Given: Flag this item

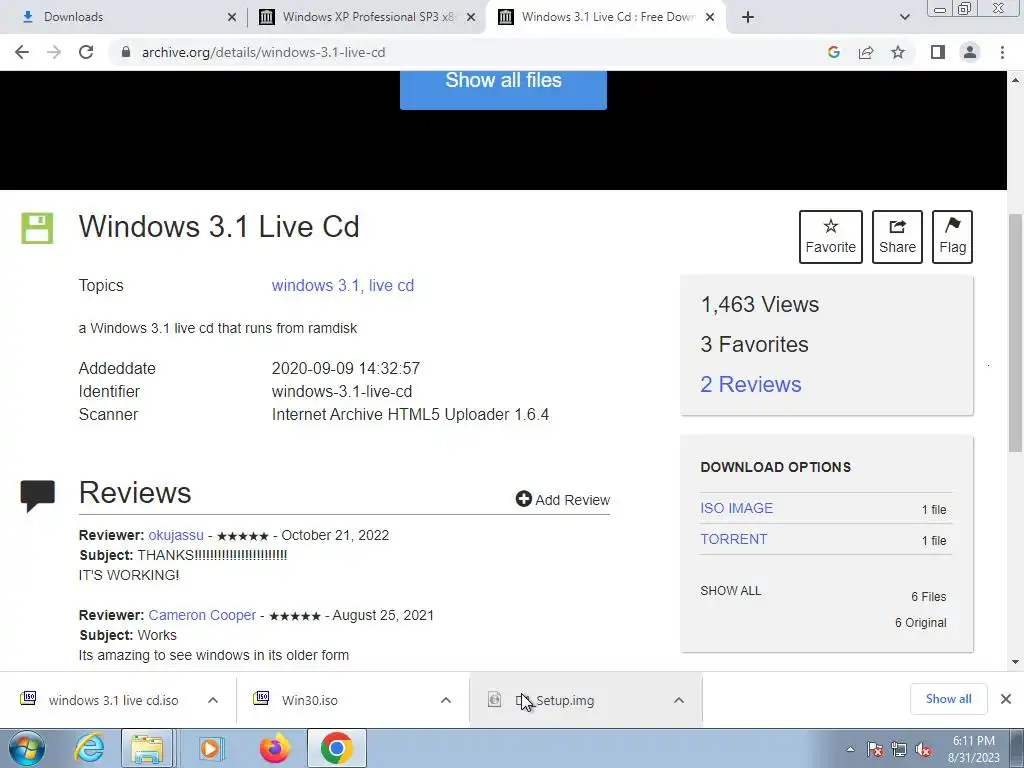Looking at the screenshot, I should [952, 237].
